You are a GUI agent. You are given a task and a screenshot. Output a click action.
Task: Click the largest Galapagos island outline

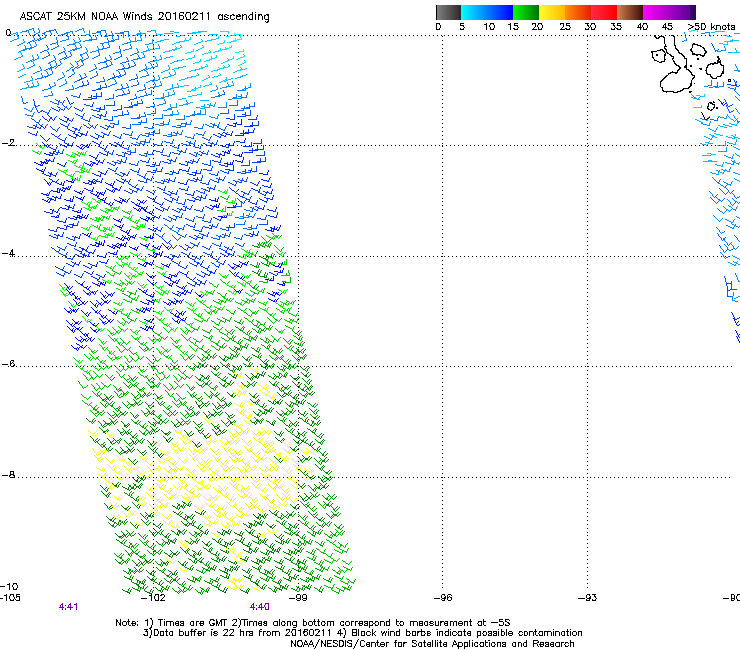674,66
